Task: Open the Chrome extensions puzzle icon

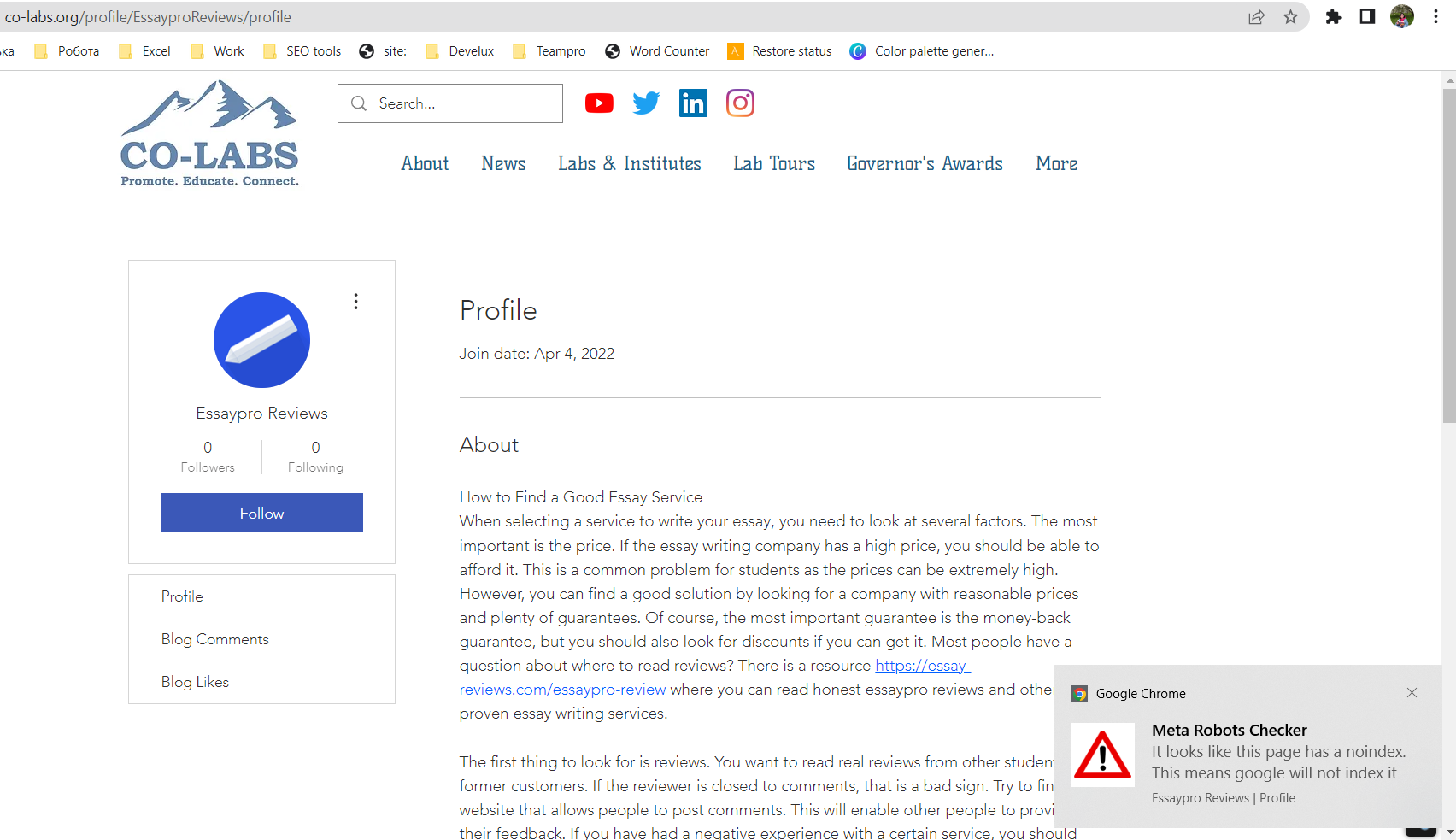Action: pyautogui.click(x=1333, y=17)
